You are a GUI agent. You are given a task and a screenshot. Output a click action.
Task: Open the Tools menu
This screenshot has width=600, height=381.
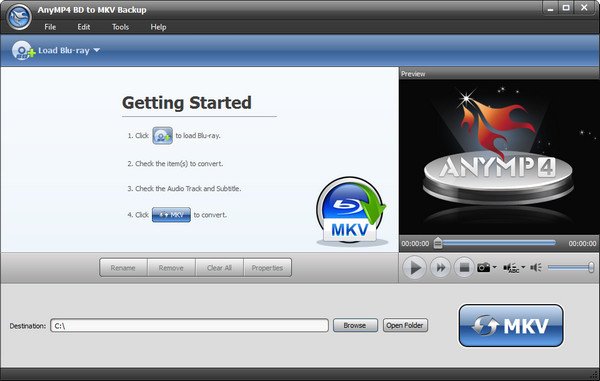point(120,27)
